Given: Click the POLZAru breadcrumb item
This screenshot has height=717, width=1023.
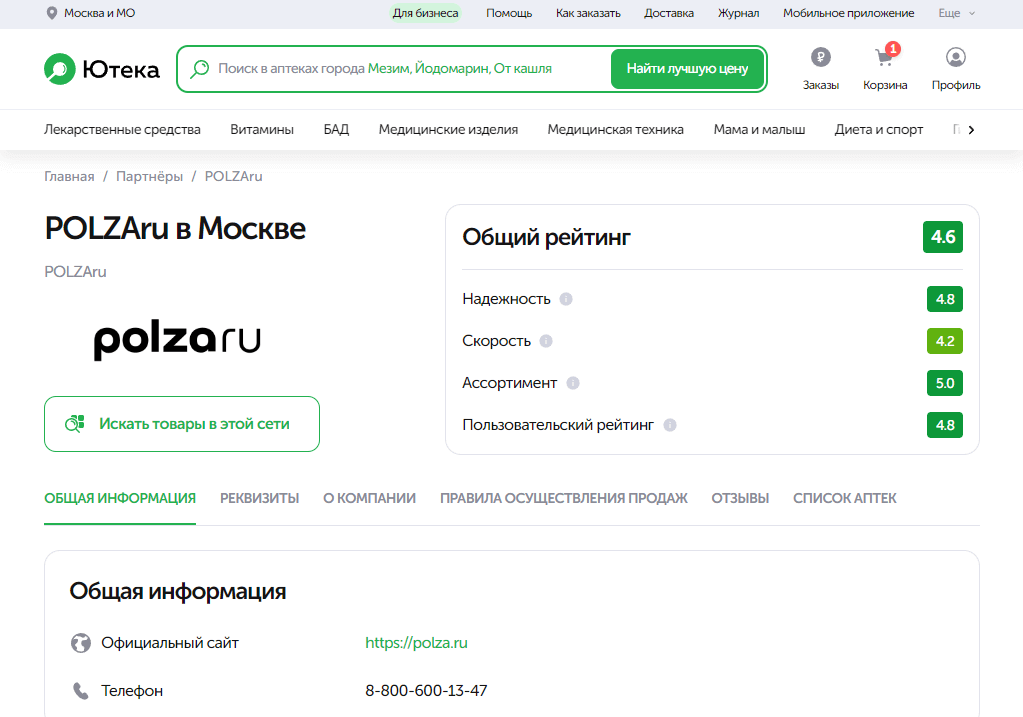Looking at the screenshot, I should 234,177.
